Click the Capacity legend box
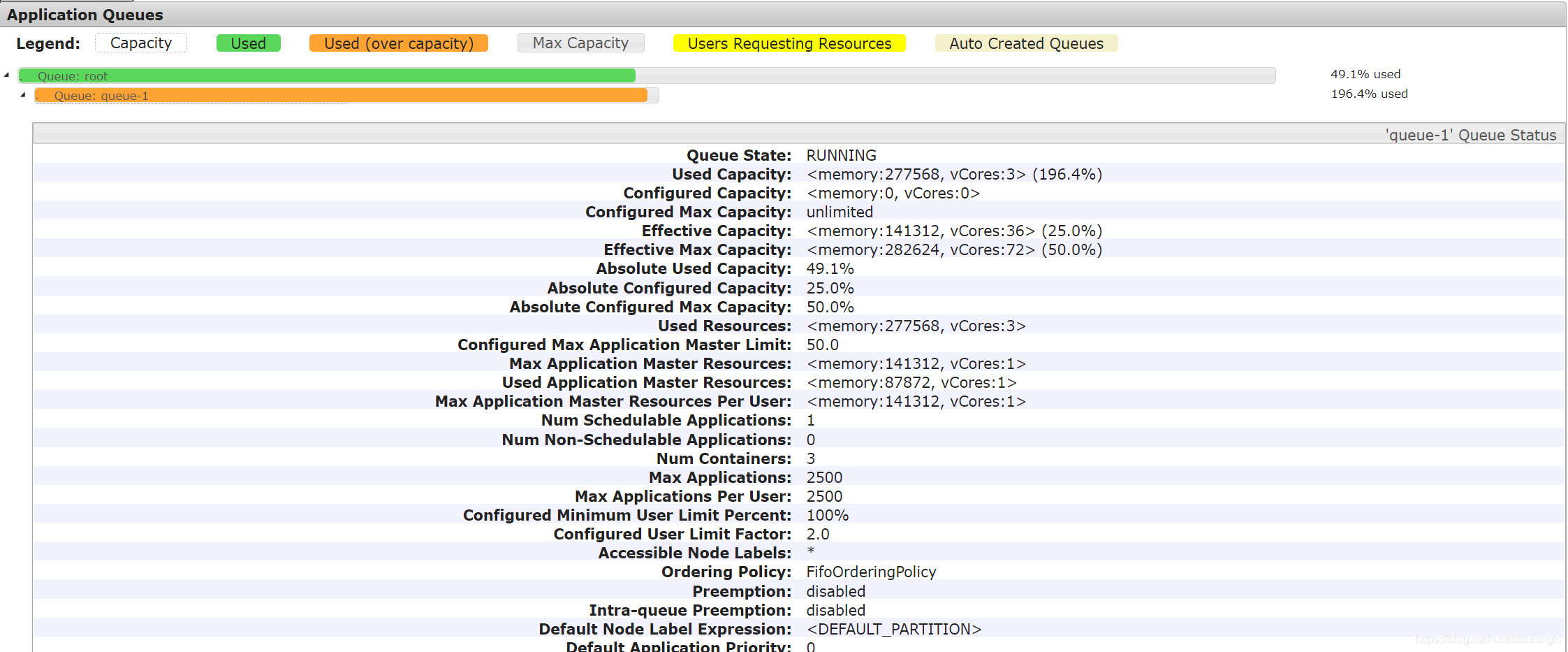1568x652 pixels. [x=141, y=43]
